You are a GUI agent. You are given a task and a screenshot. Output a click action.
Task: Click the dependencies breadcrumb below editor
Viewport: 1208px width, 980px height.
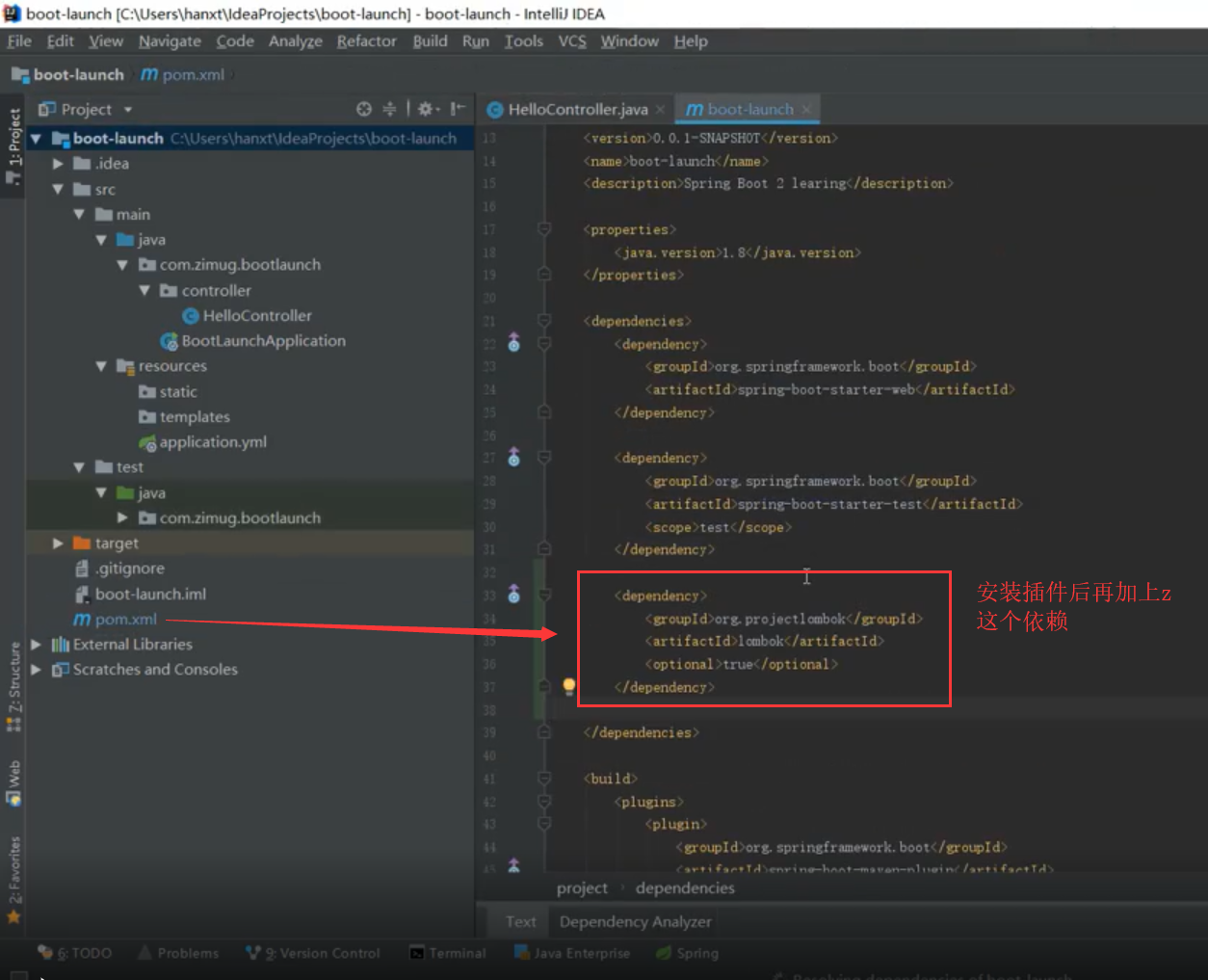685,887
